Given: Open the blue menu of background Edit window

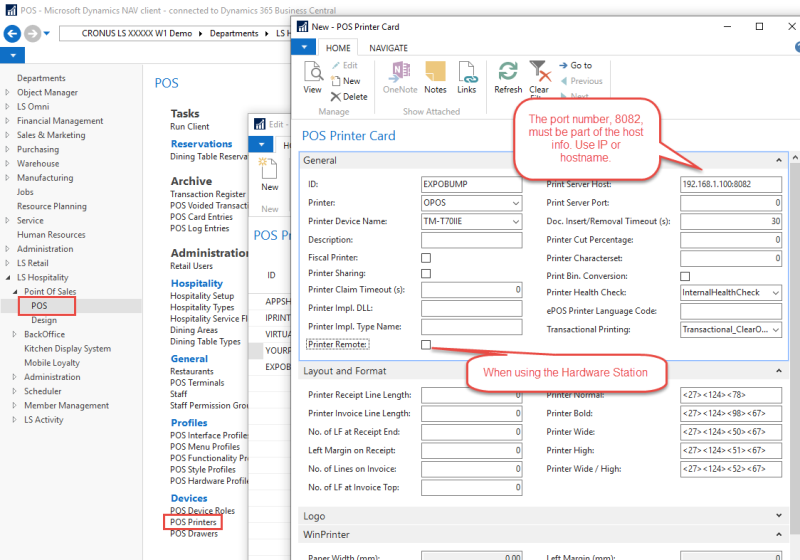Looking at the screenshot, I should 261,144.
